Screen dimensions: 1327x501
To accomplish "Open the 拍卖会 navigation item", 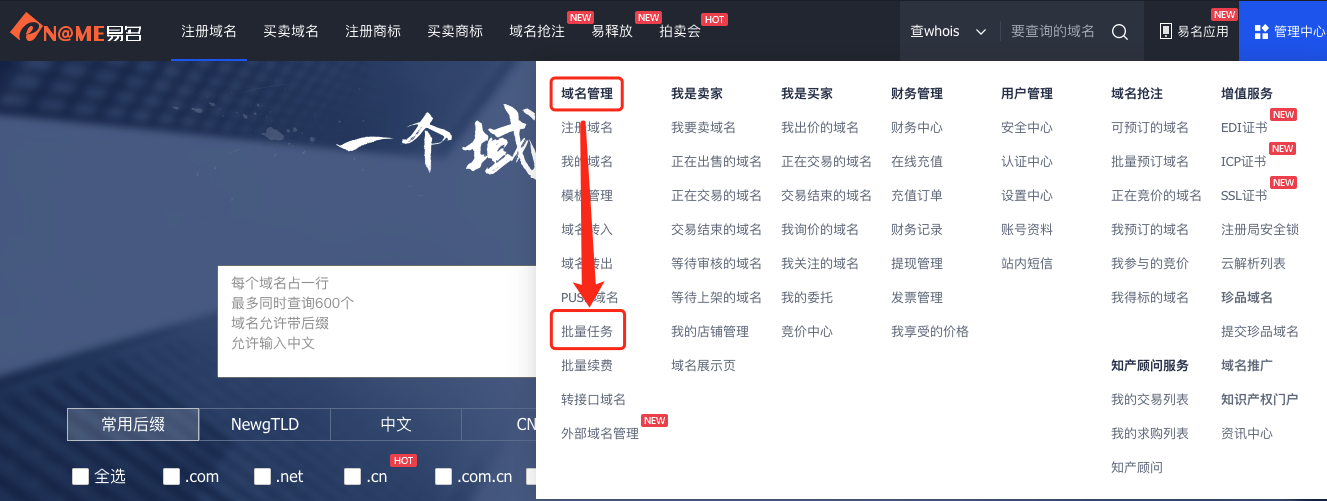I will [680, 31].
